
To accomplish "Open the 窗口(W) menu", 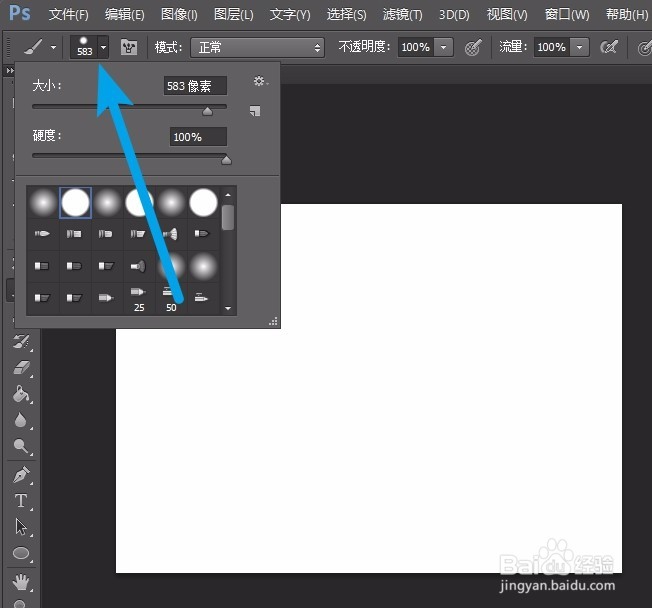I will coord(567,15).
